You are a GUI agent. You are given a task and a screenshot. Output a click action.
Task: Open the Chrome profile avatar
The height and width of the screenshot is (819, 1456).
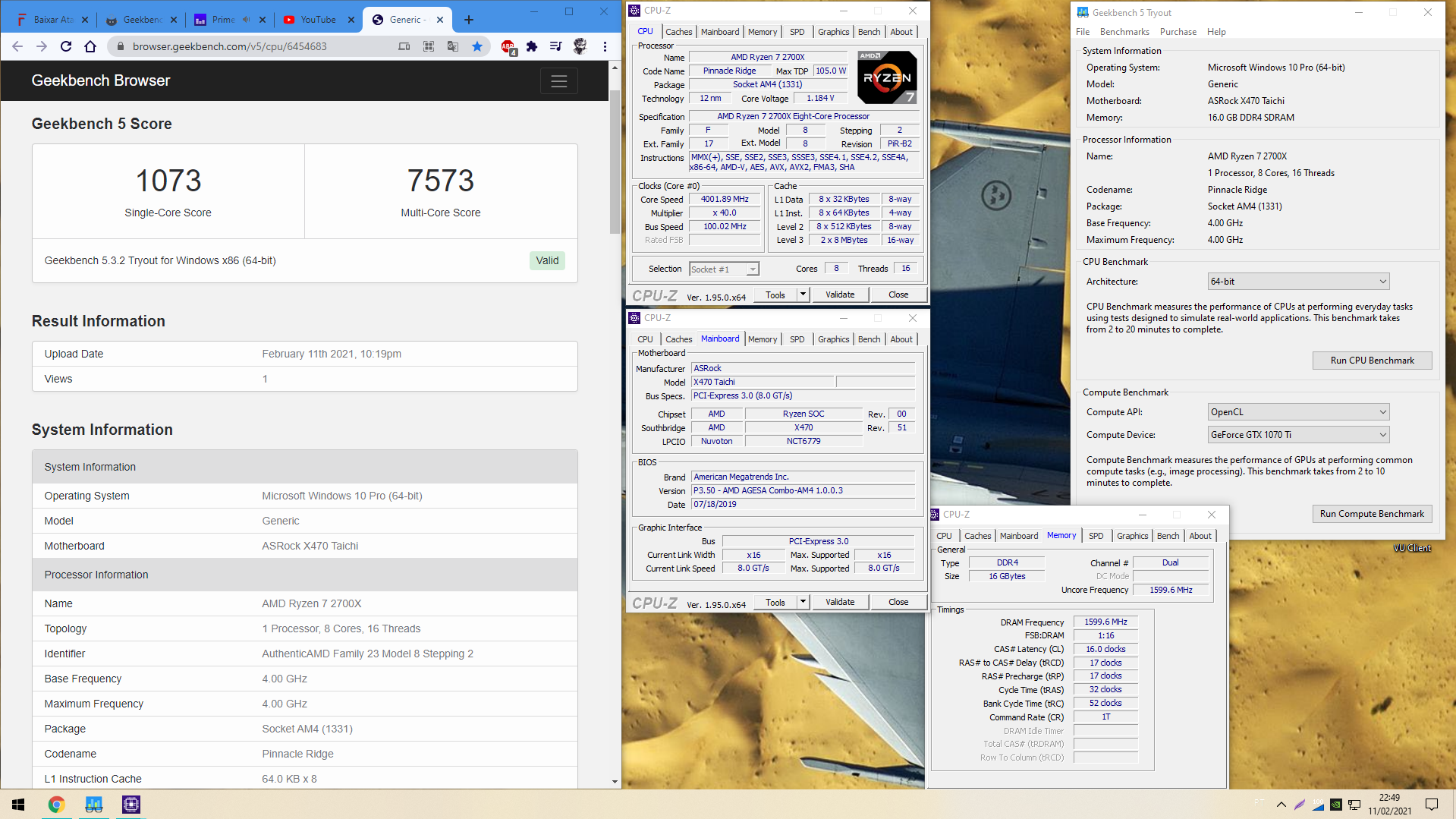pyautogui.click(x=580, y=46)
